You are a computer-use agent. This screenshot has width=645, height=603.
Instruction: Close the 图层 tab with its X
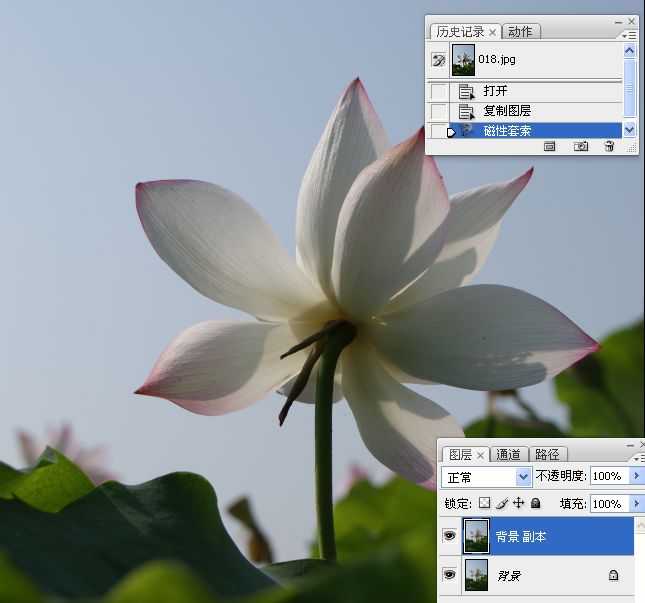(480, 455)
